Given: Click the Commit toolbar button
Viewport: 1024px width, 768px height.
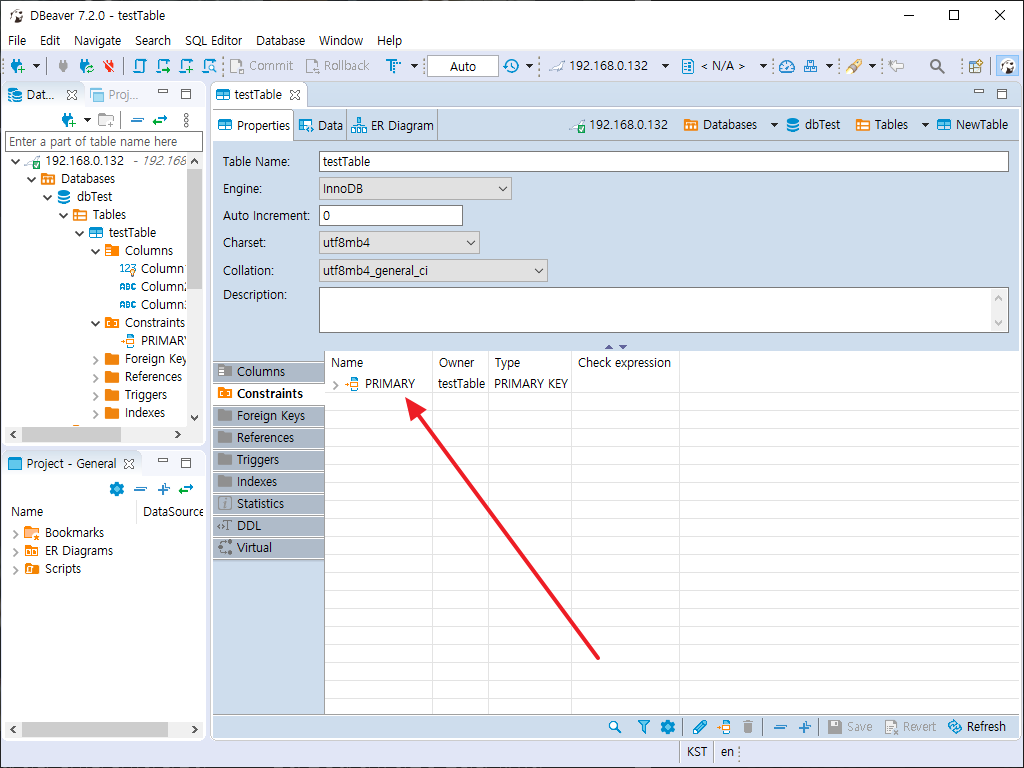Looking at the screenshot, I should (261, 66).
